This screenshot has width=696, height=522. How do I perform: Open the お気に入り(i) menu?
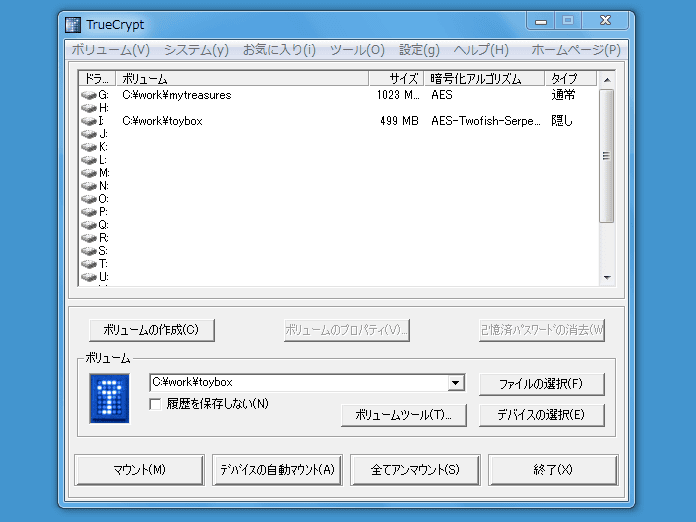279,50
